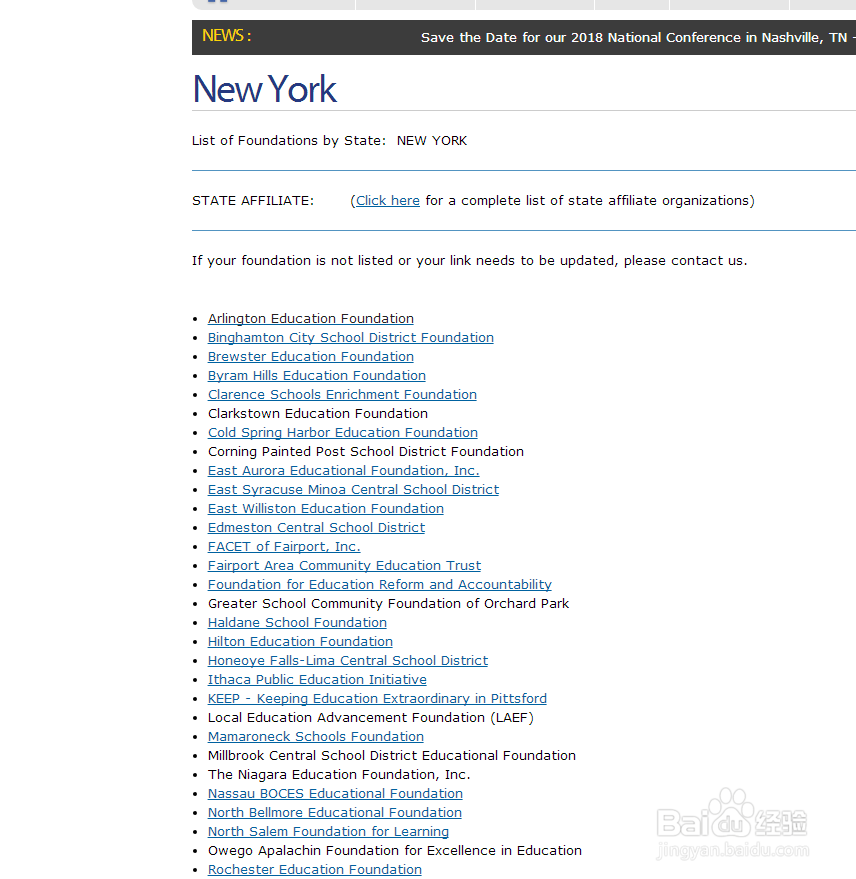Screen dimensions: 856x879
Task: Click the New York page heading
Action: (265, 89)
